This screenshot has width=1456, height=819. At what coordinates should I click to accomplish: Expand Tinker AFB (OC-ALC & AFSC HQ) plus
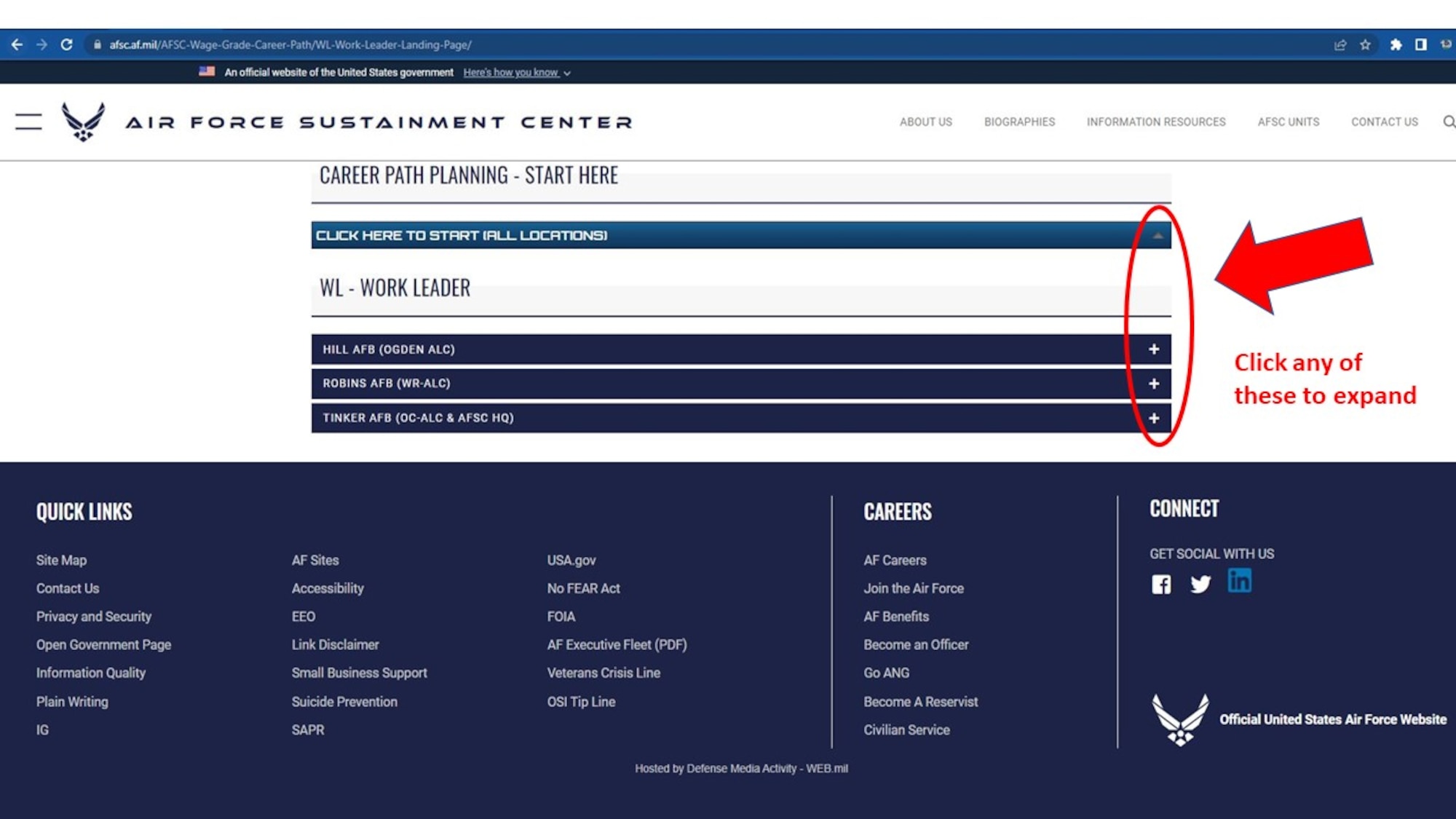(x=1154, y=418)
